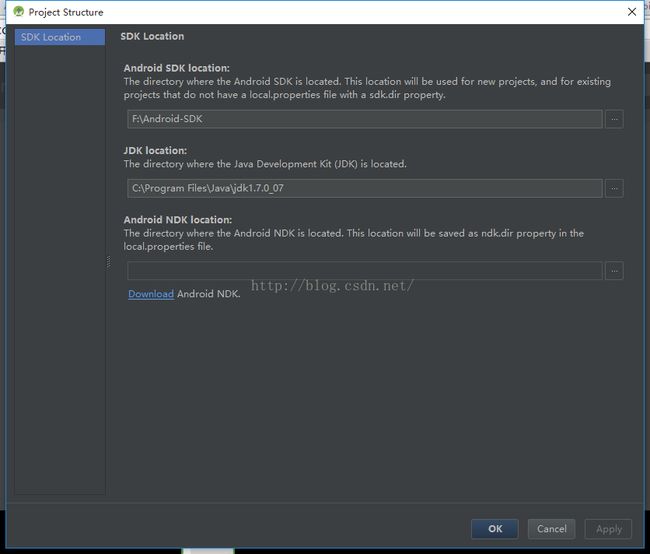Cancel the Project Structure dialog
The width and height of the screenshot is (650, 554).
(x=551, y=529)
